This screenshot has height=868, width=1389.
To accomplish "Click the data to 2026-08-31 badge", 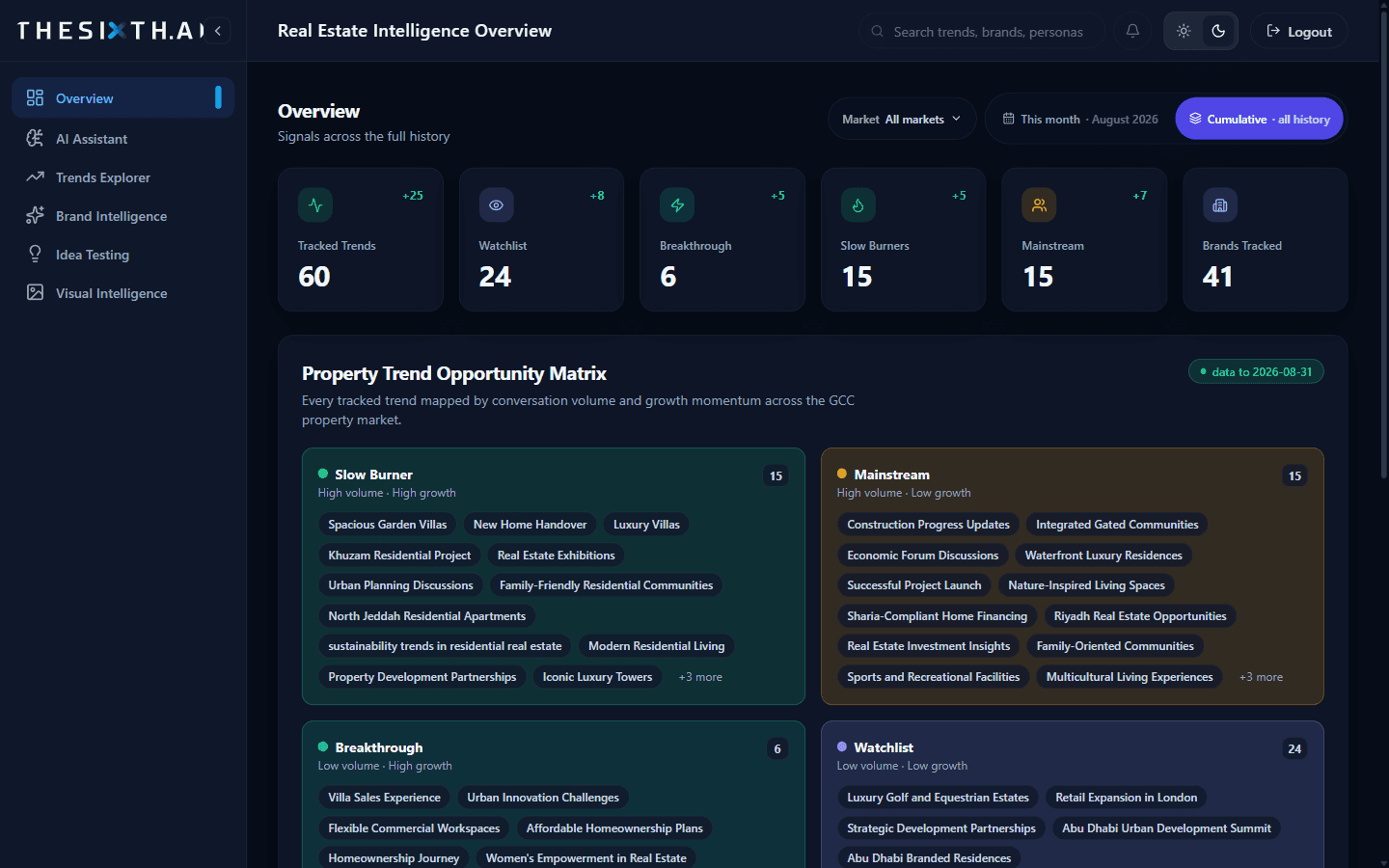I will (1256, 371).
